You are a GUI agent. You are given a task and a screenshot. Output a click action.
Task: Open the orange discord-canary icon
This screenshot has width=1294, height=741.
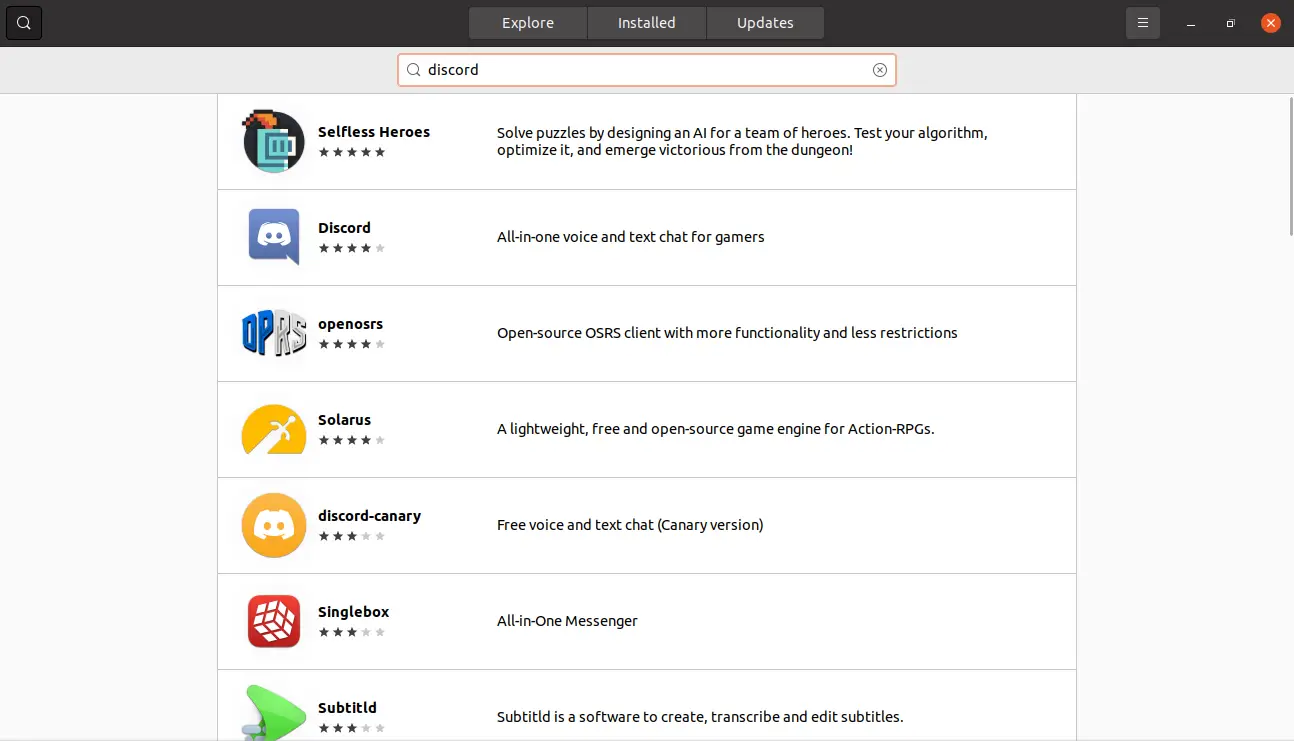click(x=274, y=525)
